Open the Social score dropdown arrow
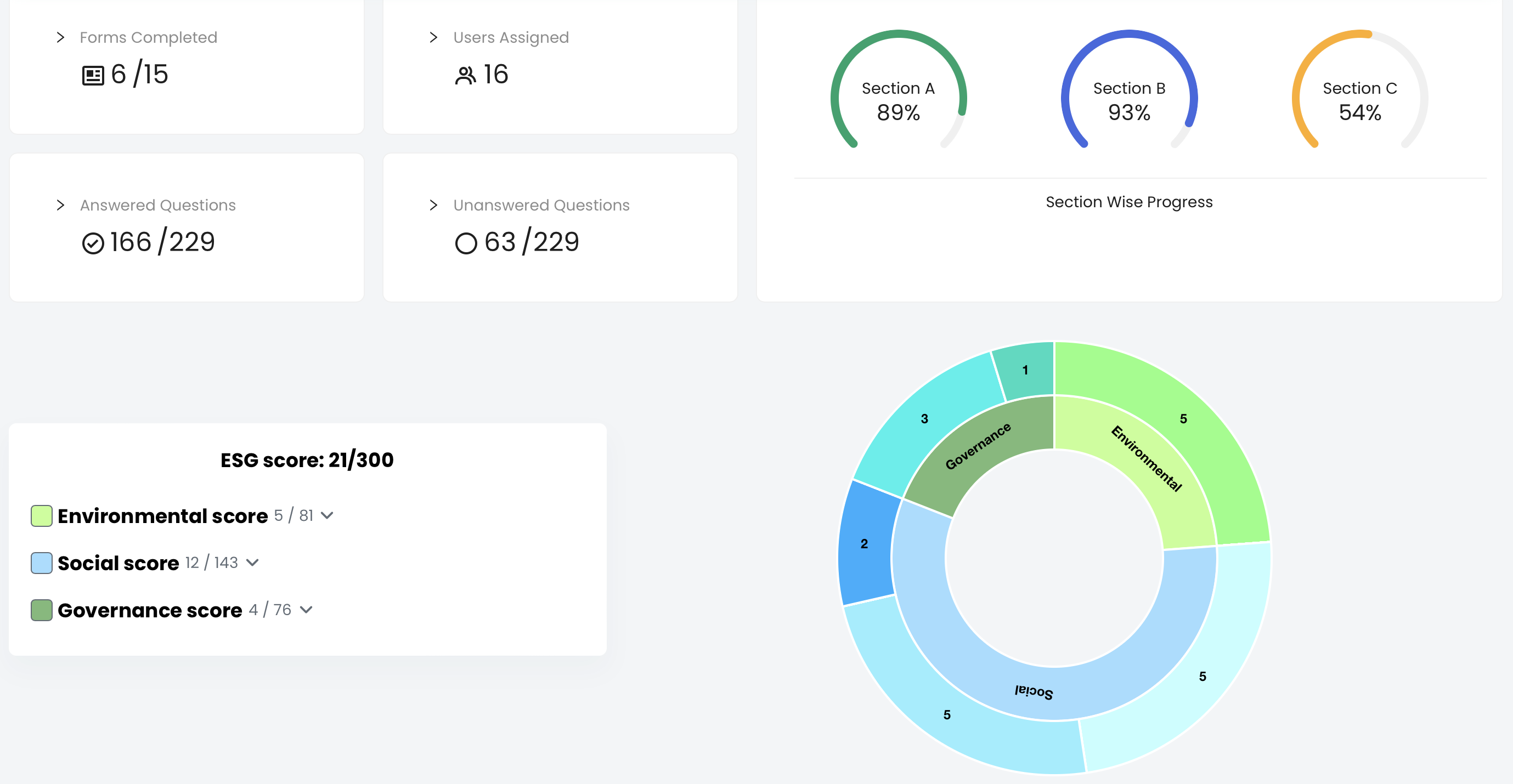Viewport: 1513px width, 784px height. point(252,562)
